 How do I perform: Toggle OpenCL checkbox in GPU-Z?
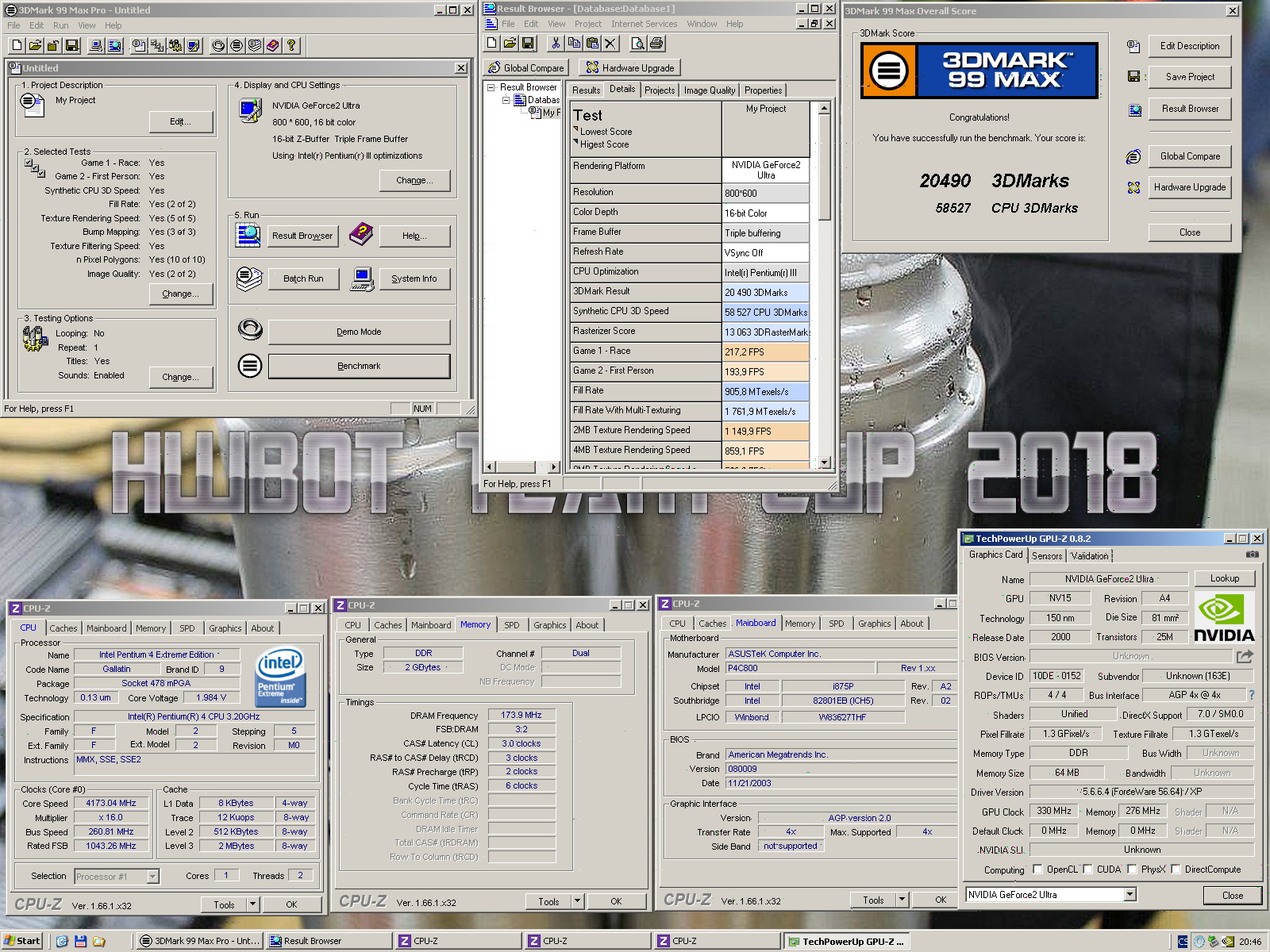click(x=1037, y=869)
